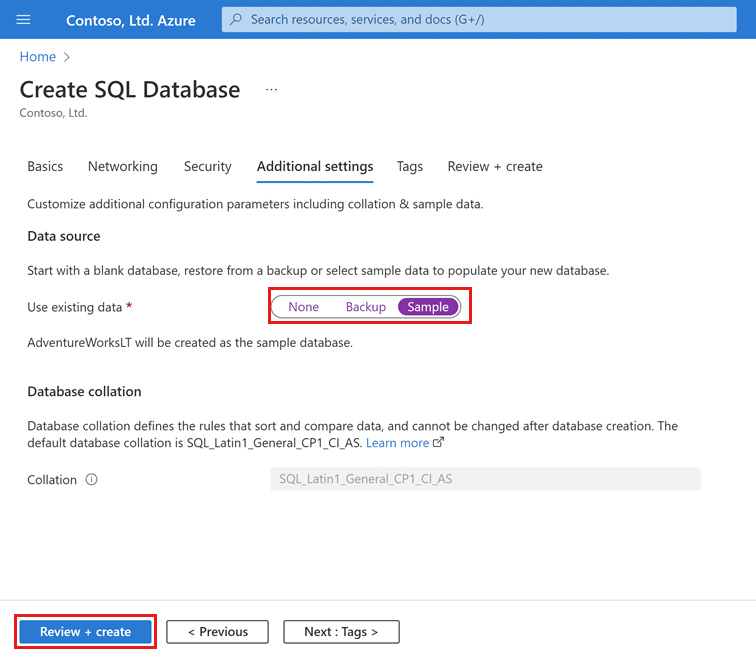Viewport: 756px width, 663px height.
Task: Open the Networking tab
Action: [123, 167]
